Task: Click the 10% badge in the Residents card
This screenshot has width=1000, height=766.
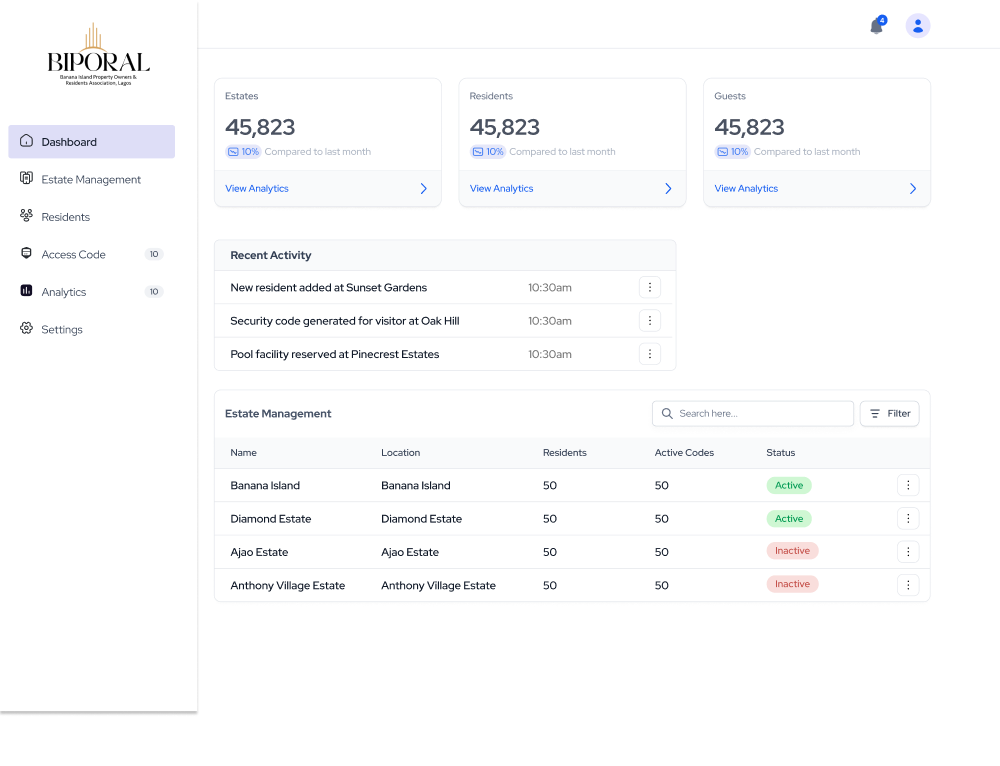Action: [488, 152]
